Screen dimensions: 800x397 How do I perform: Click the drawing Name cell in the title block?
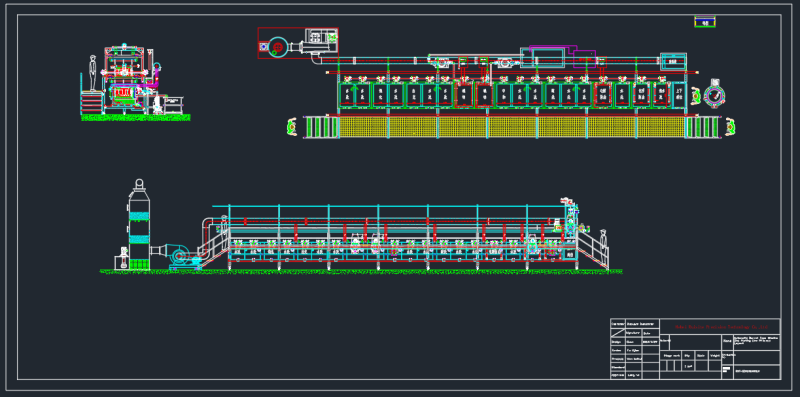[x=728, y=340]
